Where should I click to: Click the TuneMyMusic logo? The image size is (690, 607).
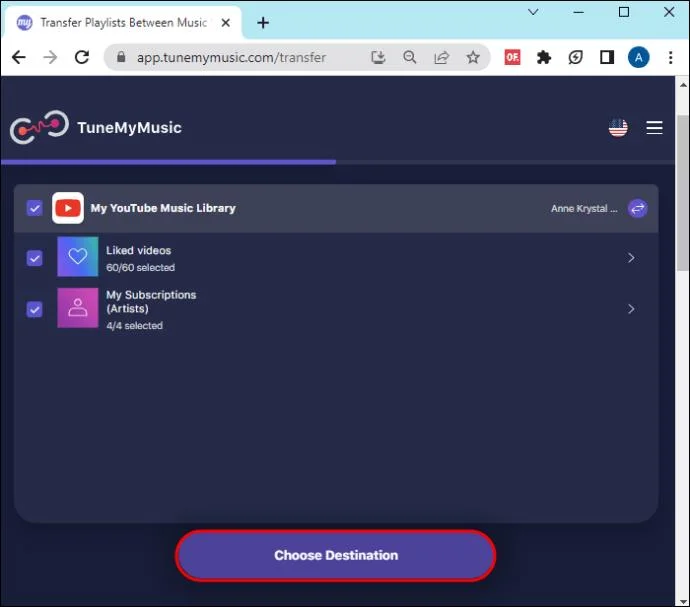coord(39,127)
